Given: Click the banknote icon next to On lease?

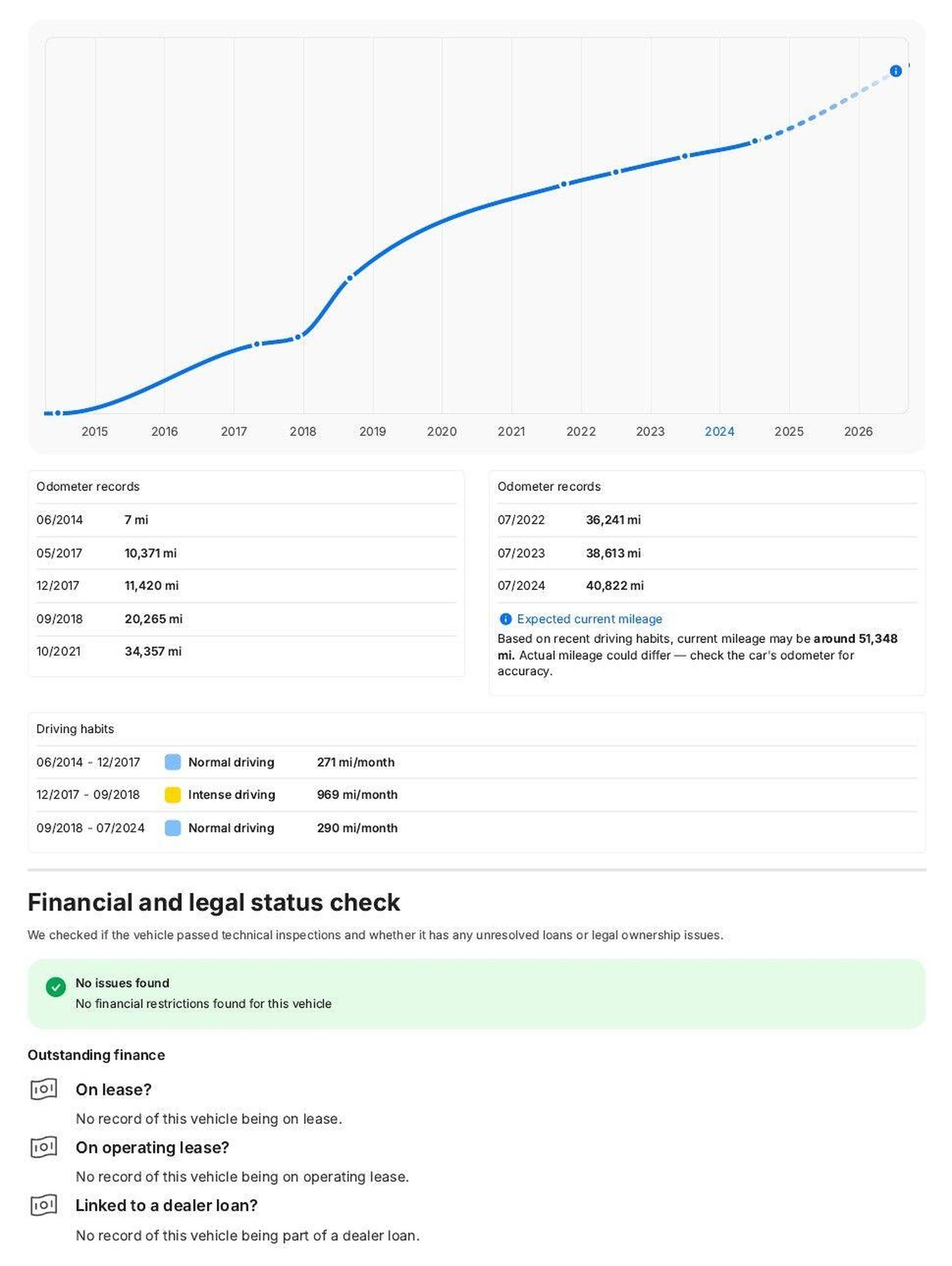Looking at the screenshot, I should pos(44,1089).
